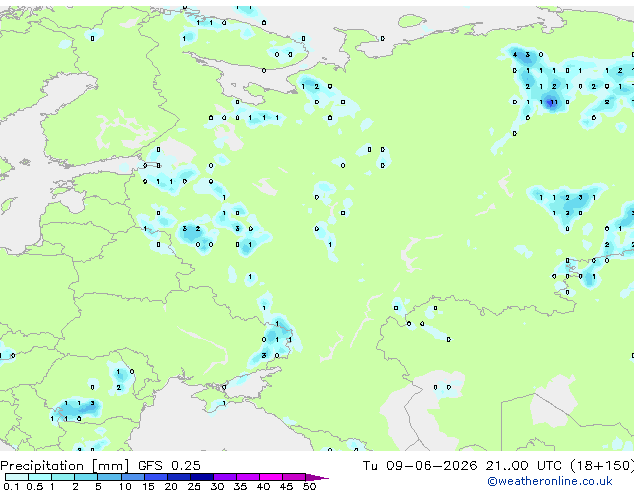Pick the 10 mm blue legend color box
The width and height of the screenshot is (634, 490).
pyautogui.click(x=132, y=477)
